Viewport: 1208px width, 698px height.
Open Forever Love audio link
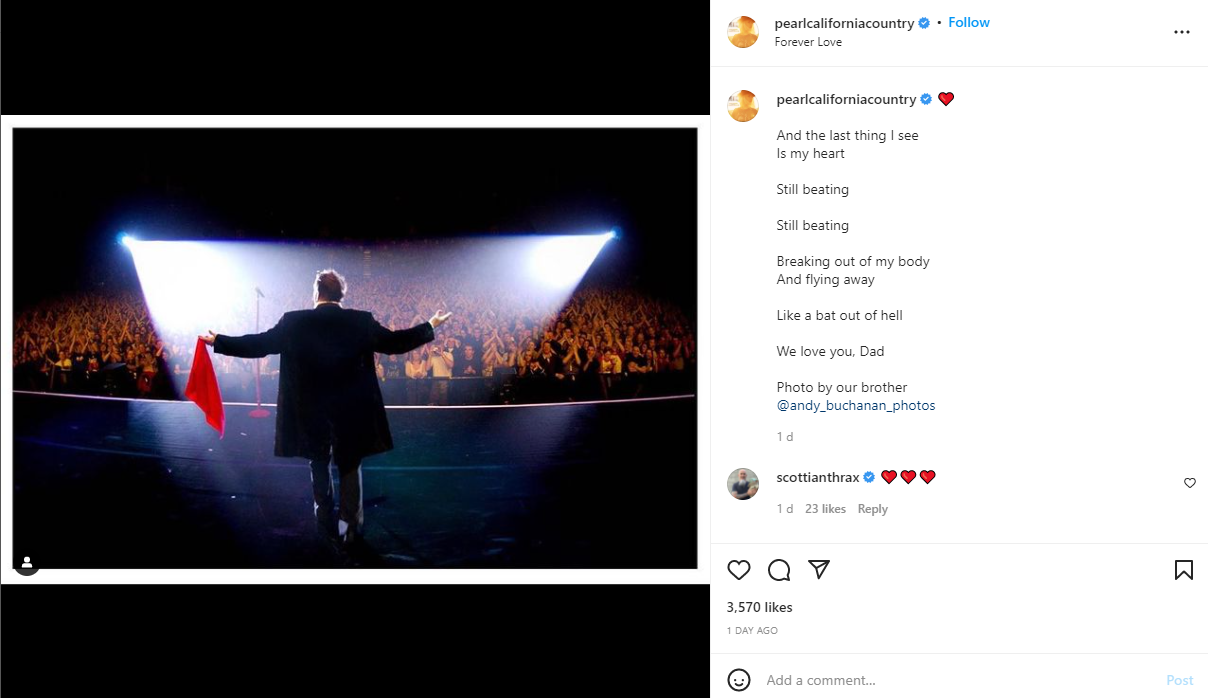808,42
